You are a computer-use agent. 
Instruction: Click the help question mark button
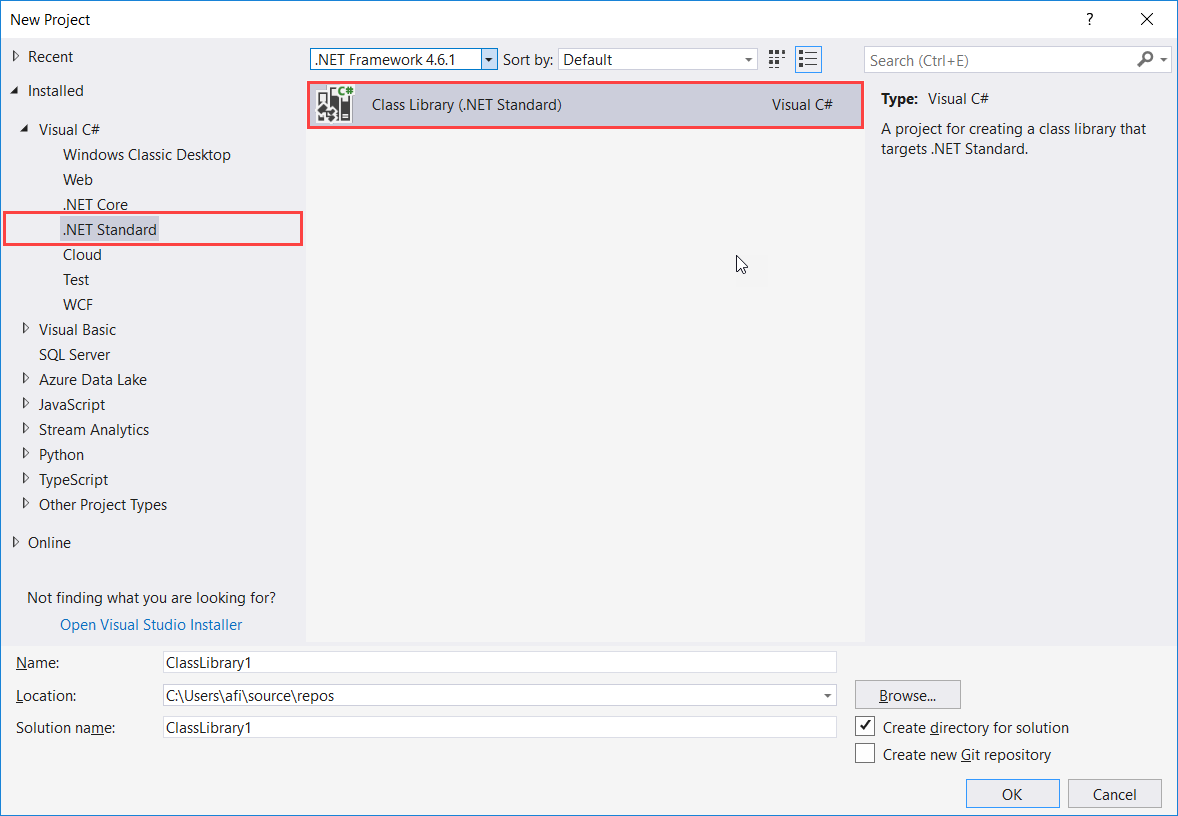coord(1089,20)
